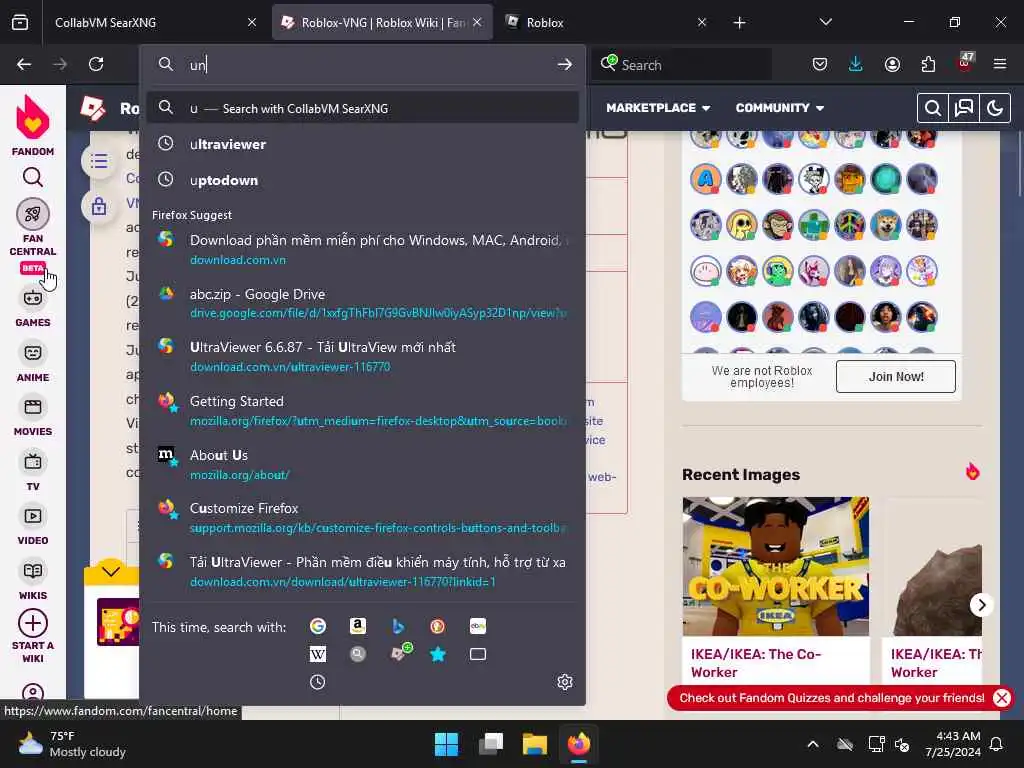
Task: Search this time with DuckDuckGo
Action: click(x=438, y=626)
